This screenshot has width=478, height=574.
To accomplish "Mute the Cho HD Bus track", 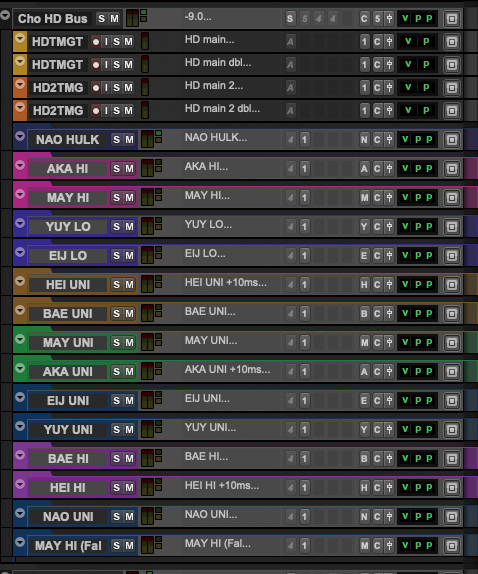I will pyautogui.click(x=115, y=19).
